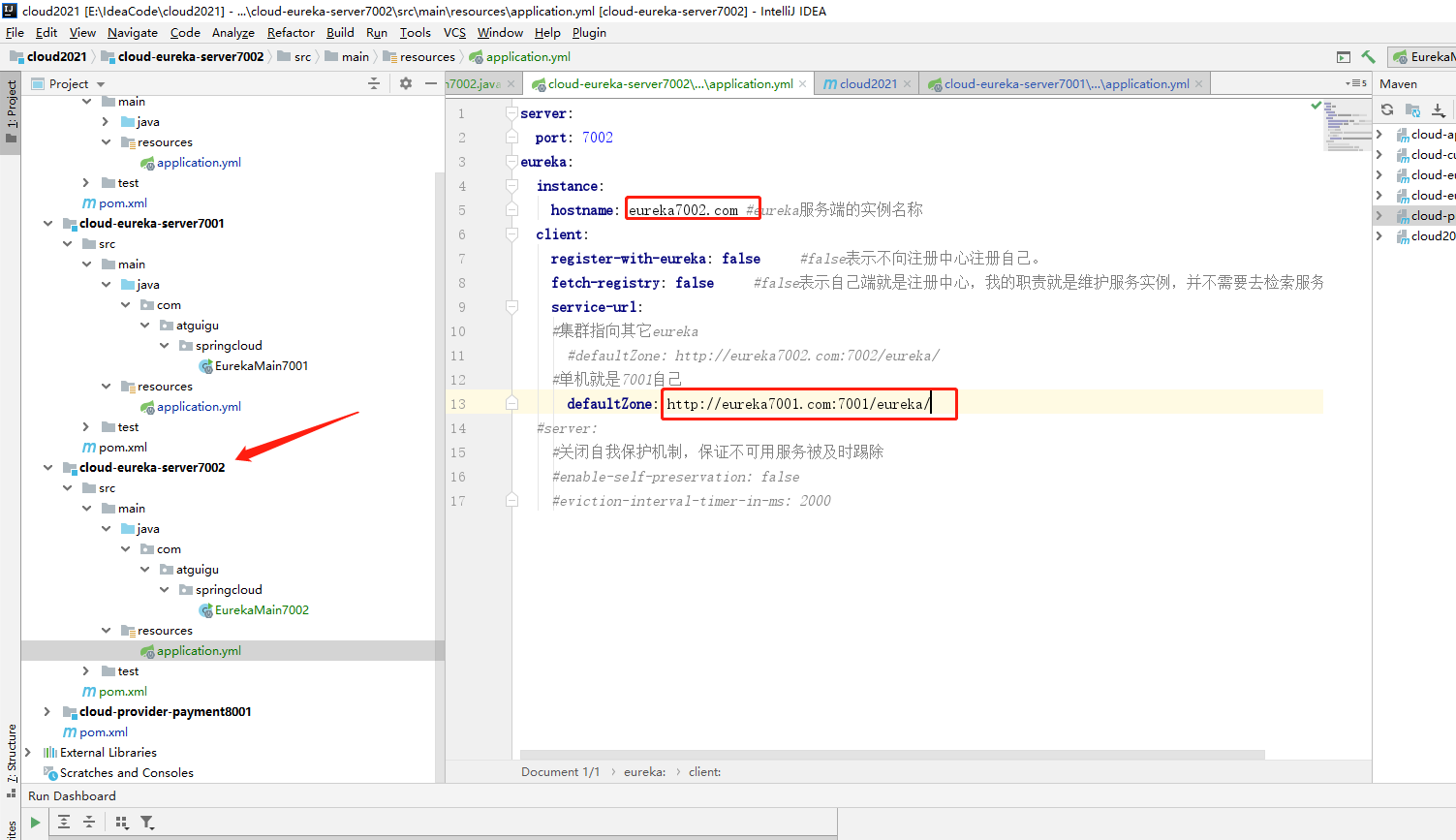Close the cloud2021 editor tab

[x=907, y=84]
